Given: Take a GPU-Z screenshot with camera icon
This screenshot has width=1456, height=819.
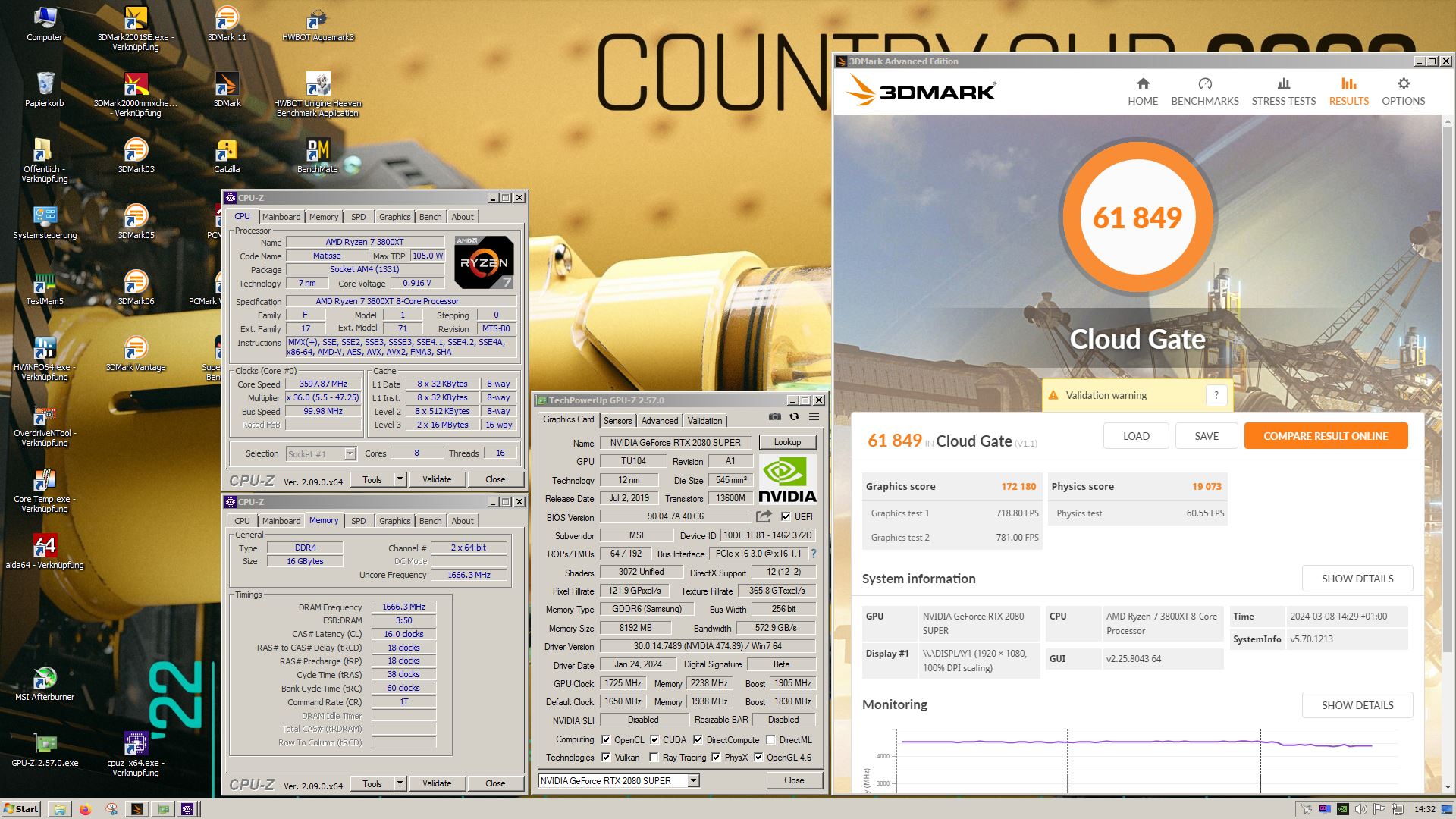Looking at the screenshot, I should (x=774, y=416).
